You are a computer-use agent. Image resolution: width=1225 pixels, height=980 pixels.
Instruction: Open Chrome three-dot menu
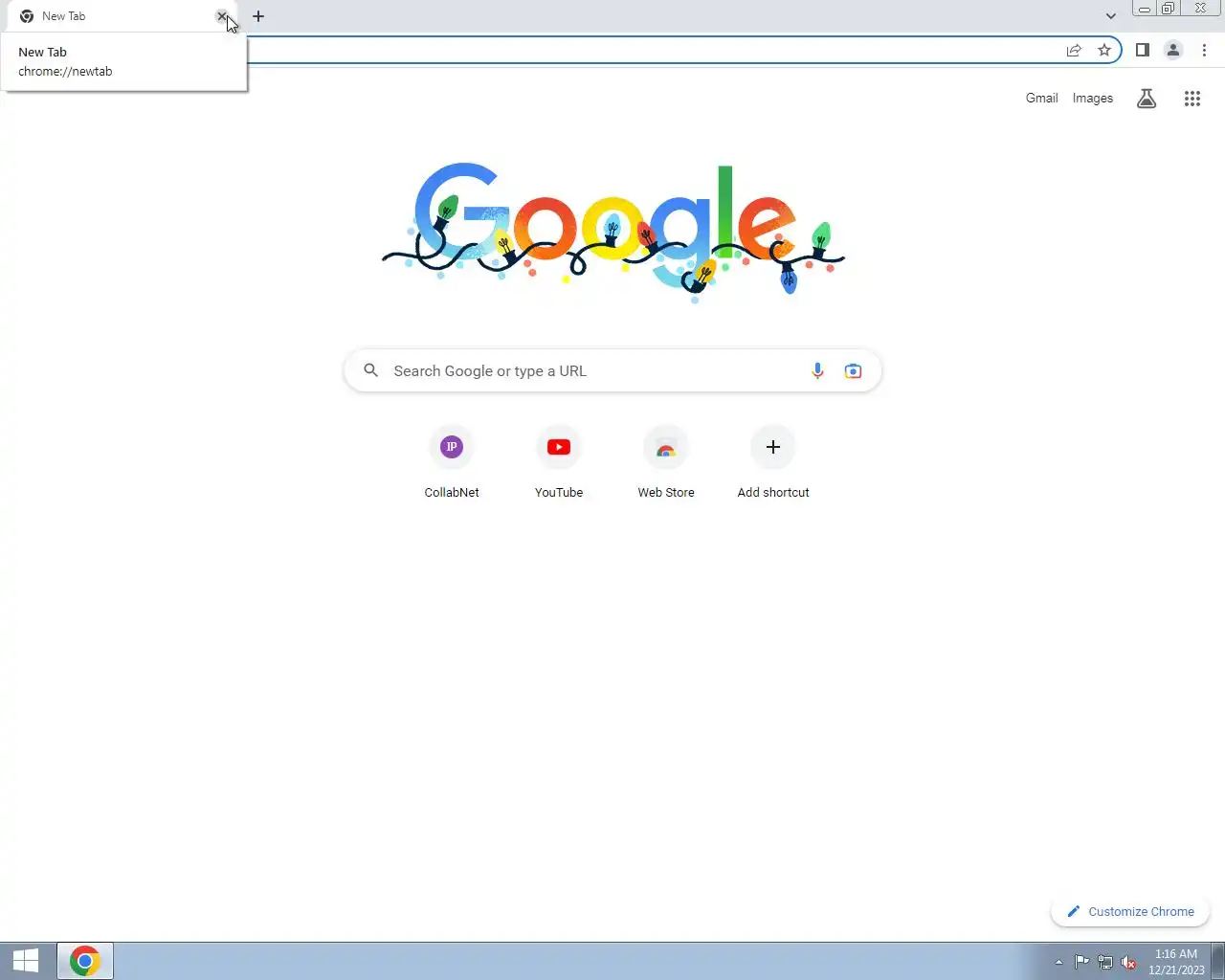tap(1204, 50)
